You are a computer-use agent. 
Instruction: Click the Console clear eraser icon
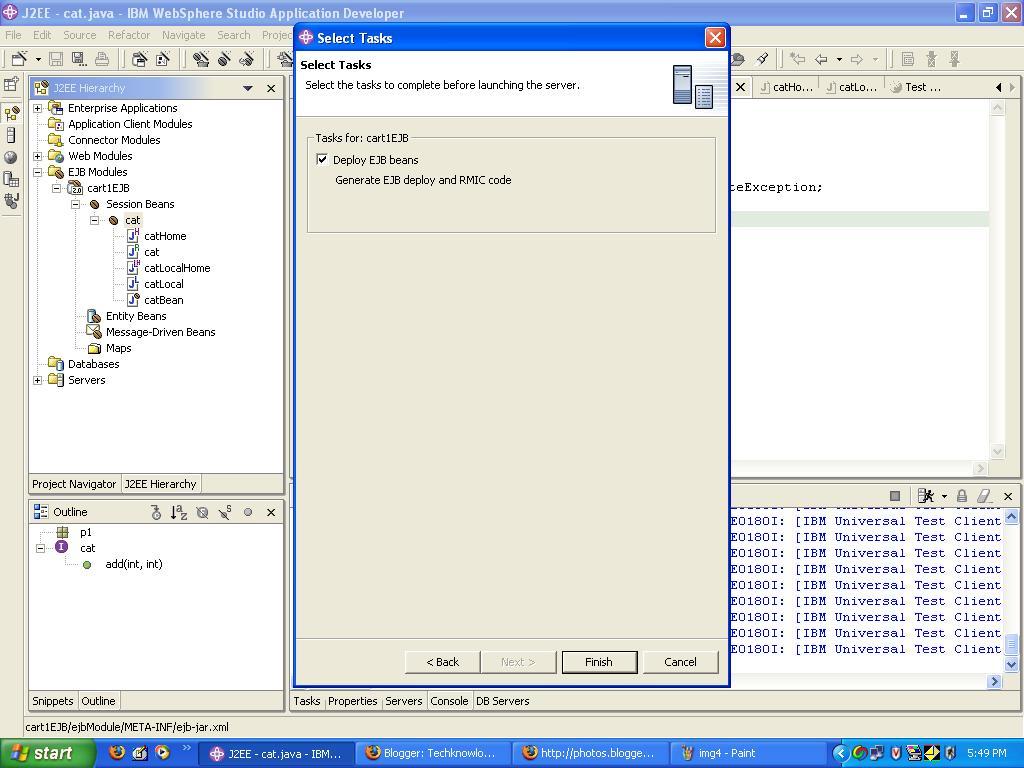[984, 496]
